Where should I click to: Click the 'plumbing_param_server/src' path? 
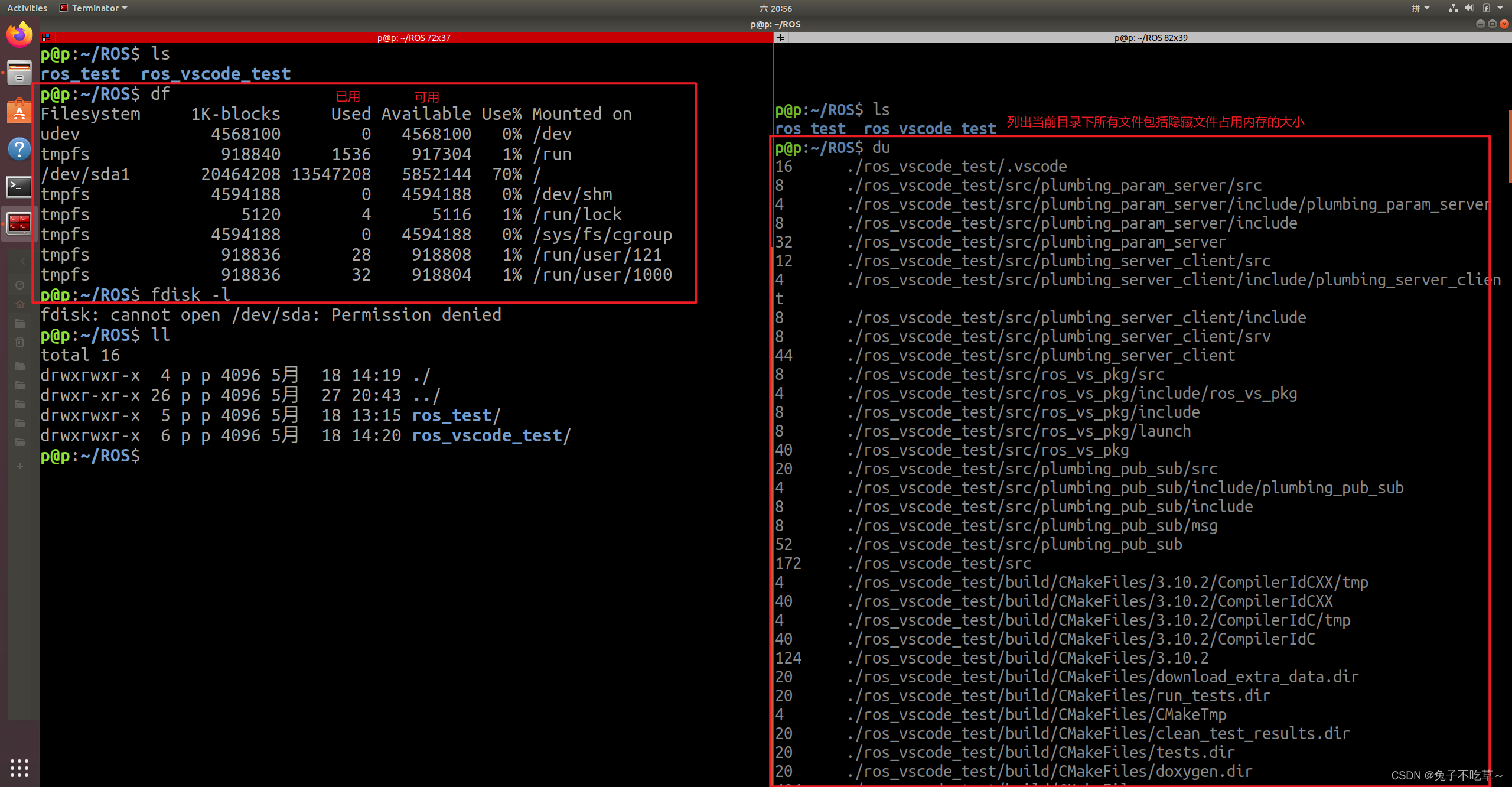[1151, 186]
